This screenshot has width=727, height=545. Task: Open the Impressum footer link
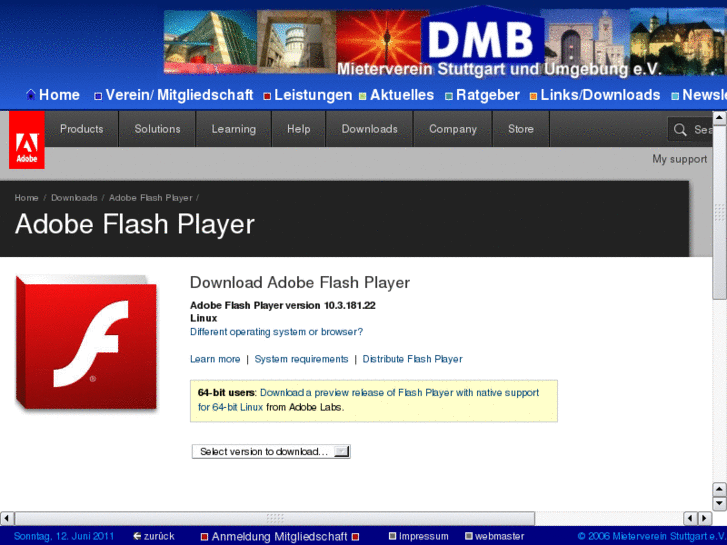(423, 536)
